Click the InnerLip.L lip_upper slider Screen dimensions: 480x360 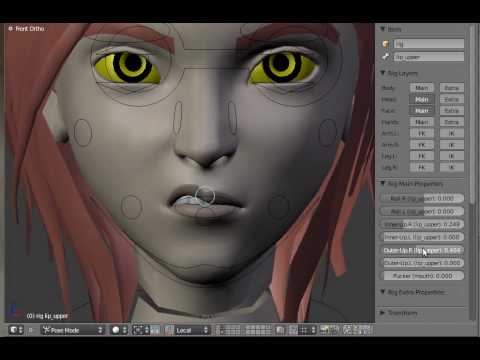(x=422, y=237)
